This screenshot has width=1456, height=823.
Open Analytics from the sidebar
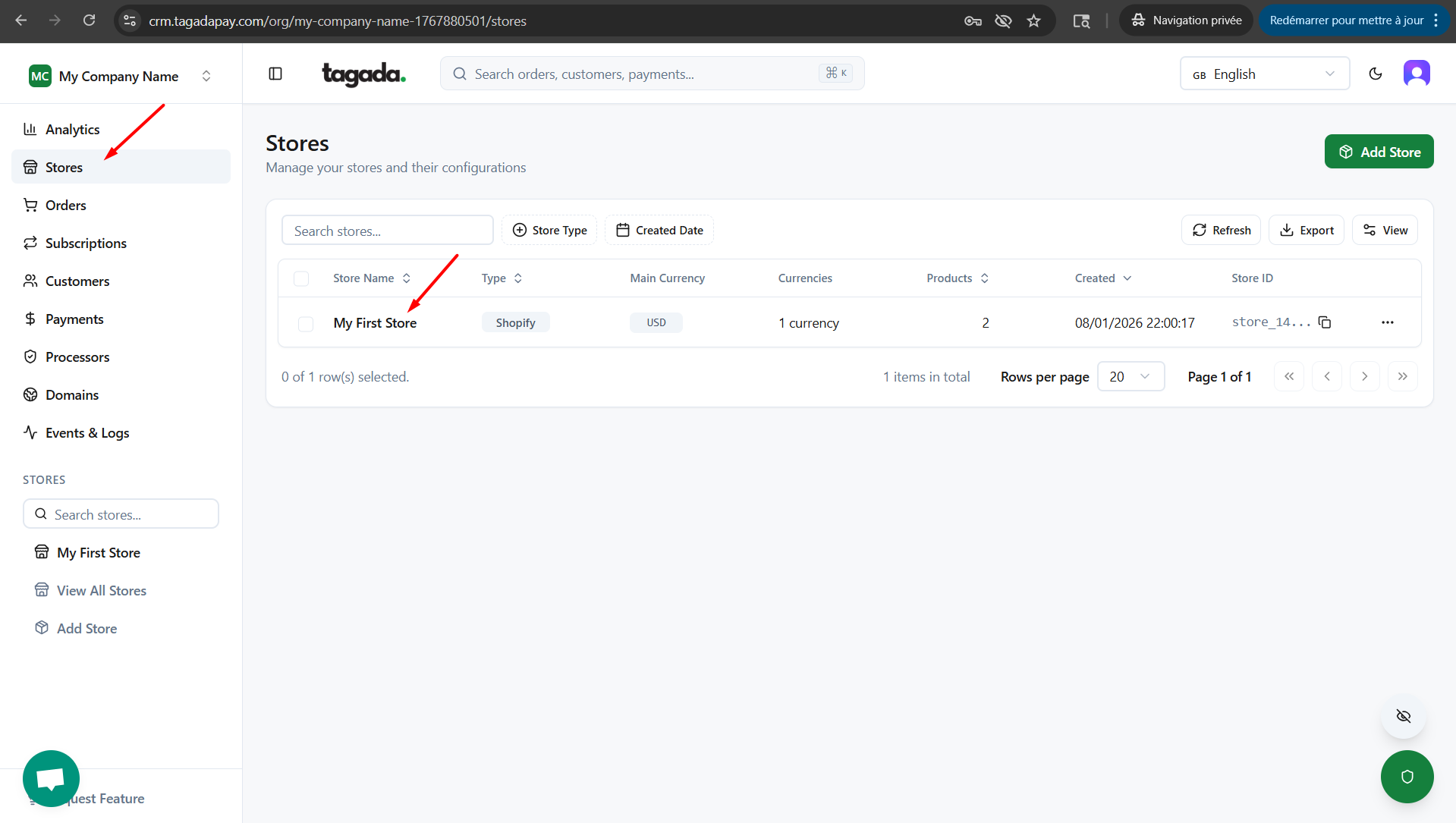72,130
